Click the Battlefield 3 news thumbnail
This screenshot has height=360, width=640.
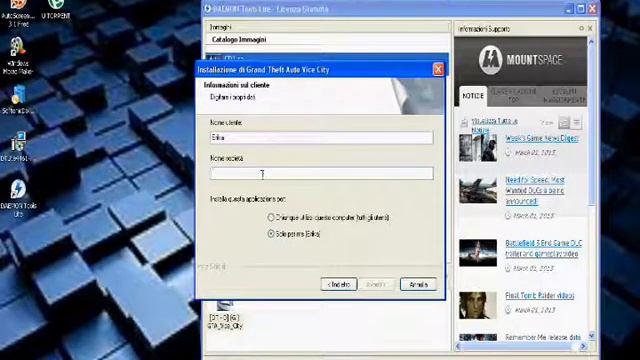coord(478,253)
